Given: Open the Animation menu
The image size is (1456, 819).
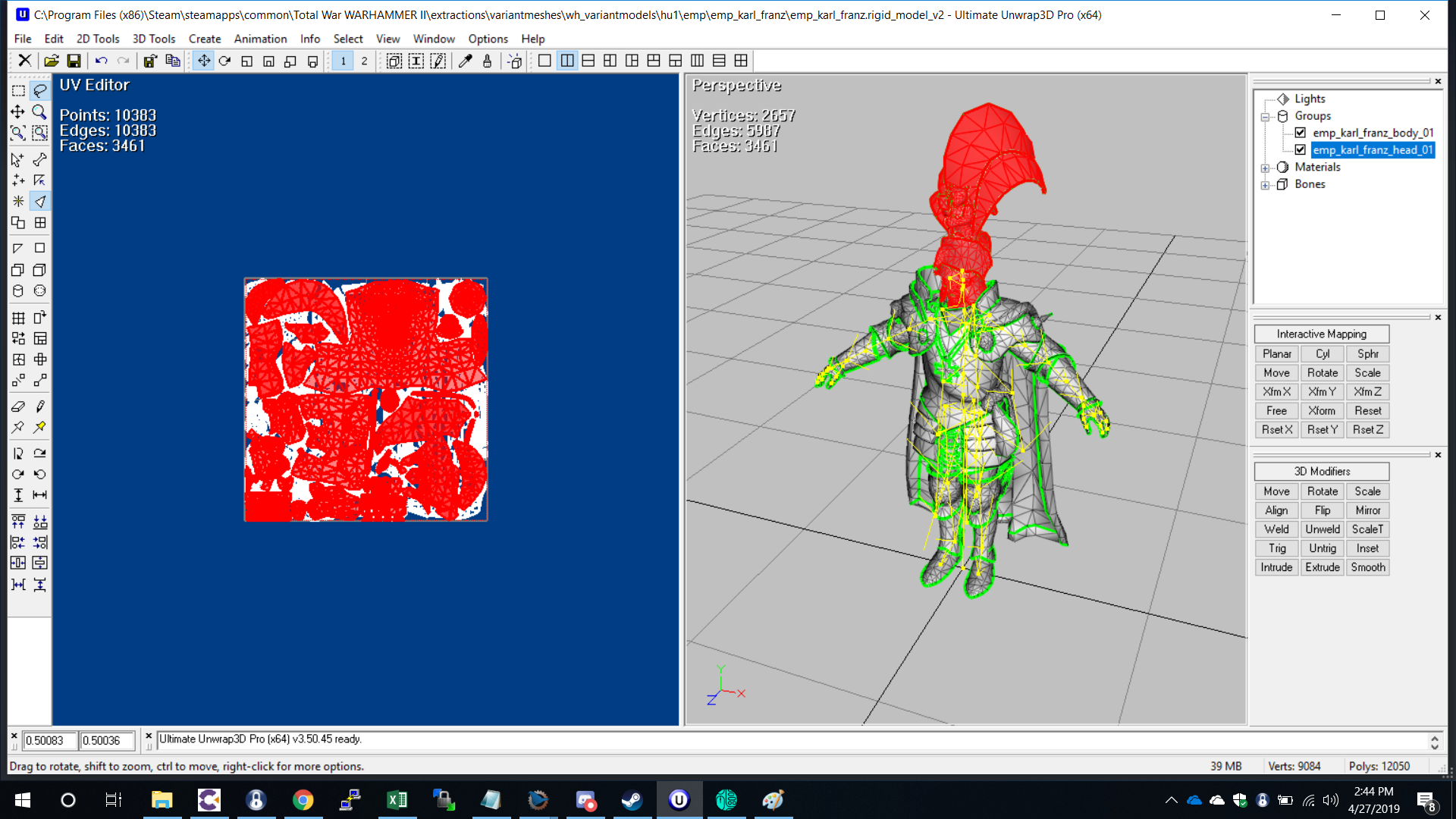Looking at the screenshot, I should (x=260, y=39).
